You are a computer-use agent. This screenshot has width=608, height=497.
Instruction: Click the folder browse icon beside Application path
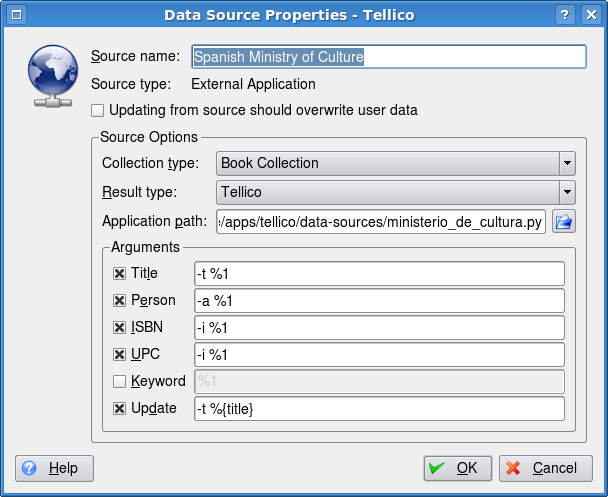(564, 222)
